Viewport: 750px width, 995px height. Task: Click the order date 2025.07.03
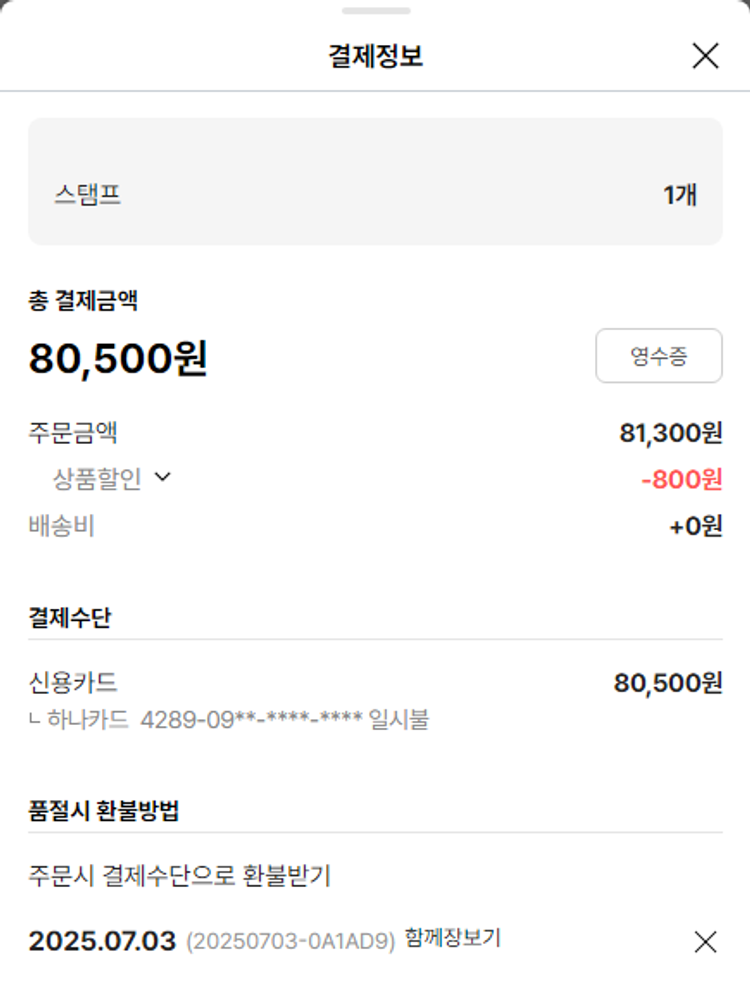pyautogui.click(x=102, y=941)
